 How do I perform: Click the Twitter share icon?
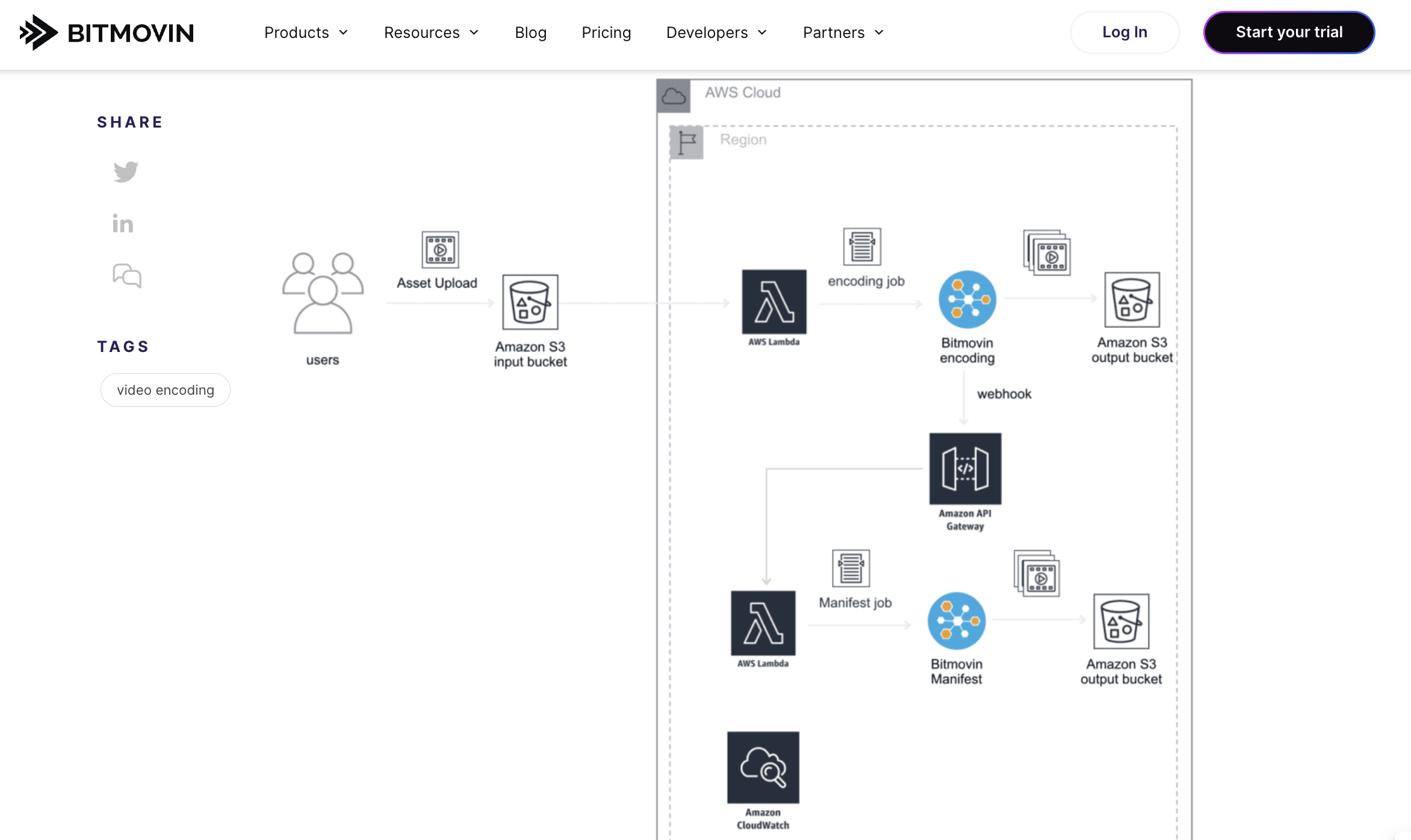(126, 171)
